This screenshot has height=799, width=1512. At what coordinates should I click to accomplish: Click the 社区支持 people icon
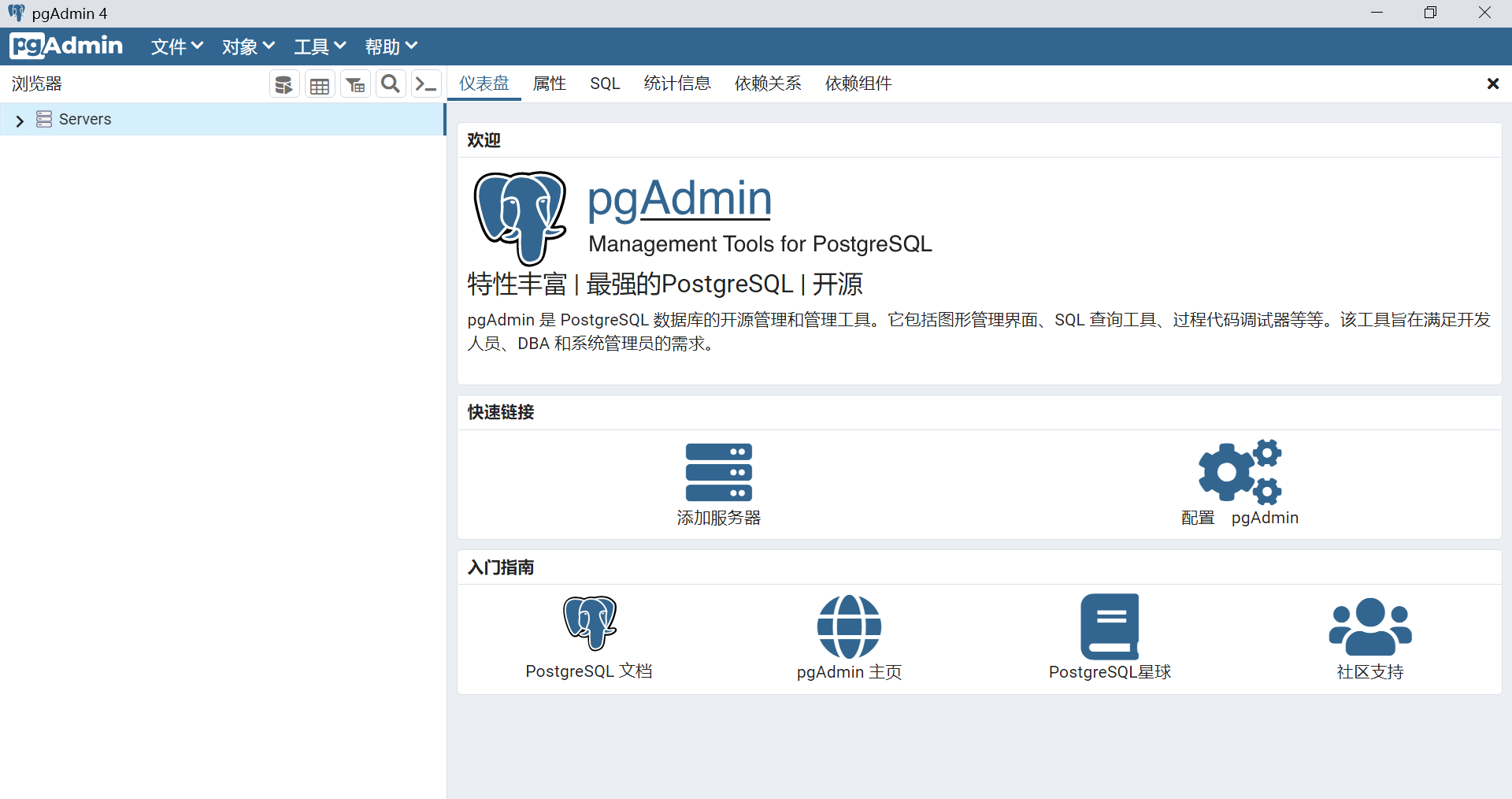click(1370, 626)
